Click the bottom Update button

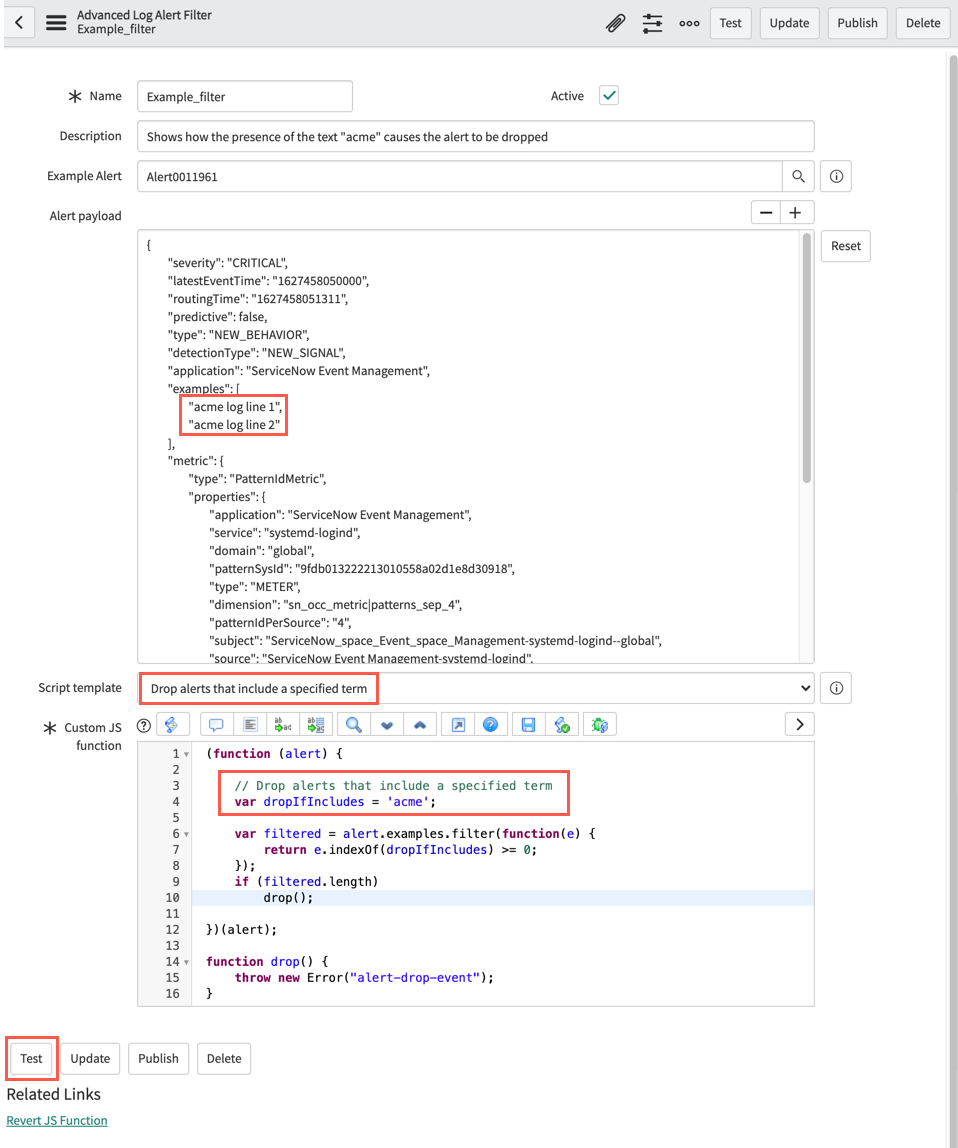click(90, 1059)
